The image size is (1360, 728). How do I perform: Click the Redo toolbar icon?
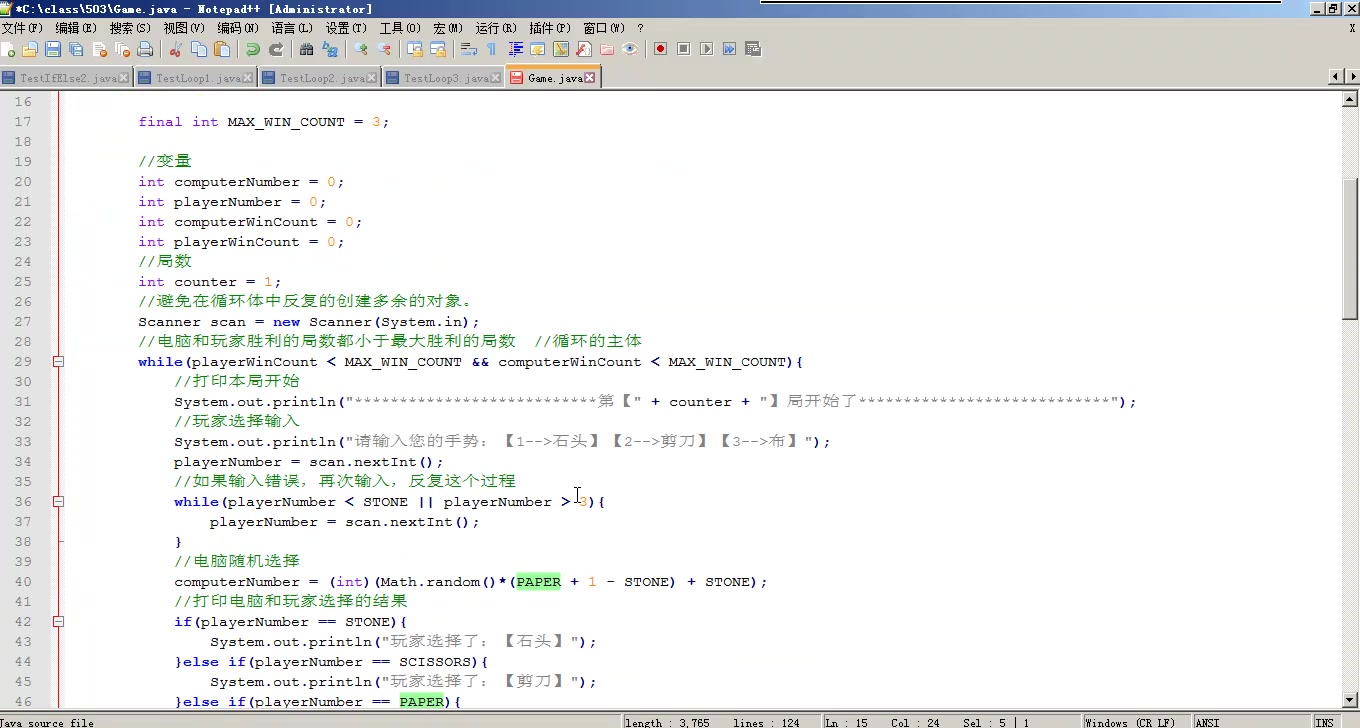pos(276,49)
